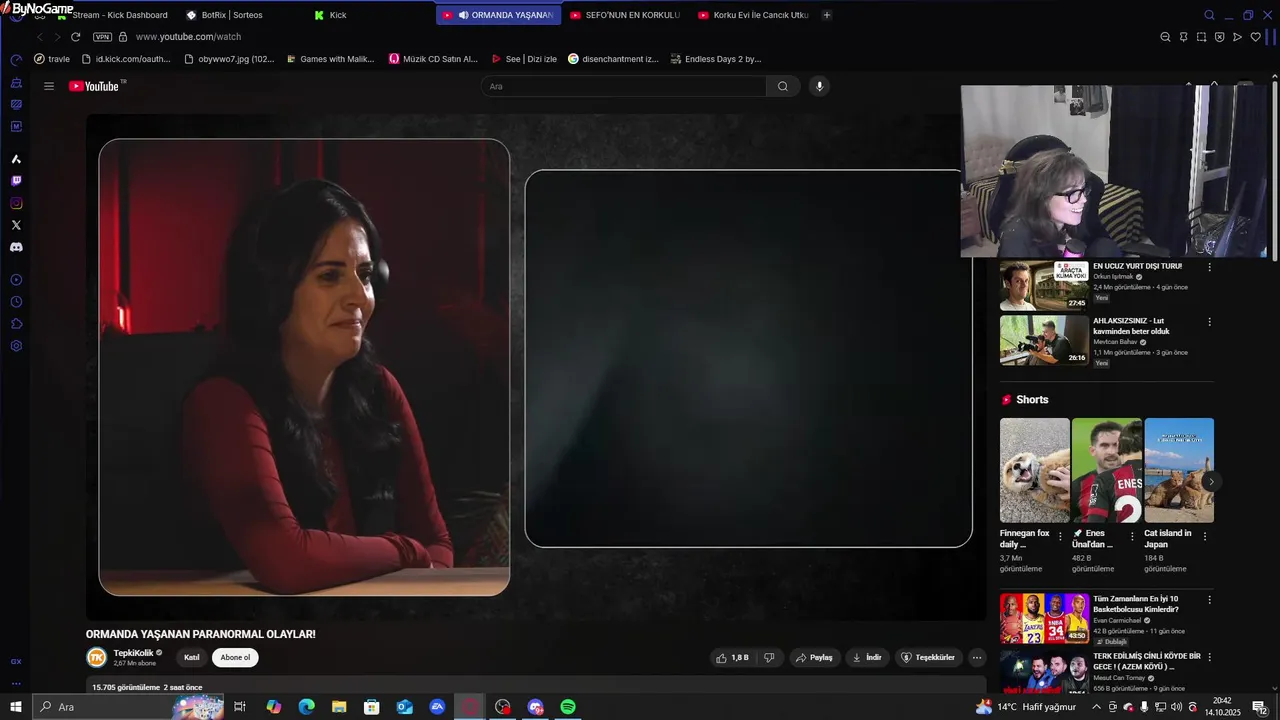Click the Abone ol subscribe button

(235, 657)
